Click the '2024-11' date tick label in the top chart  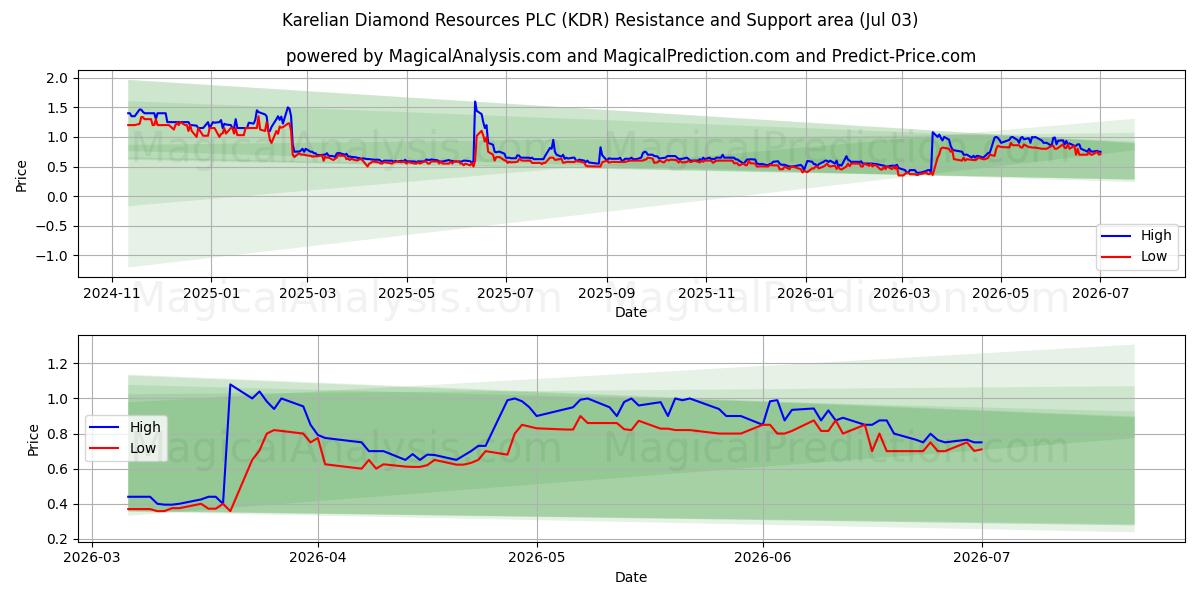112,293
